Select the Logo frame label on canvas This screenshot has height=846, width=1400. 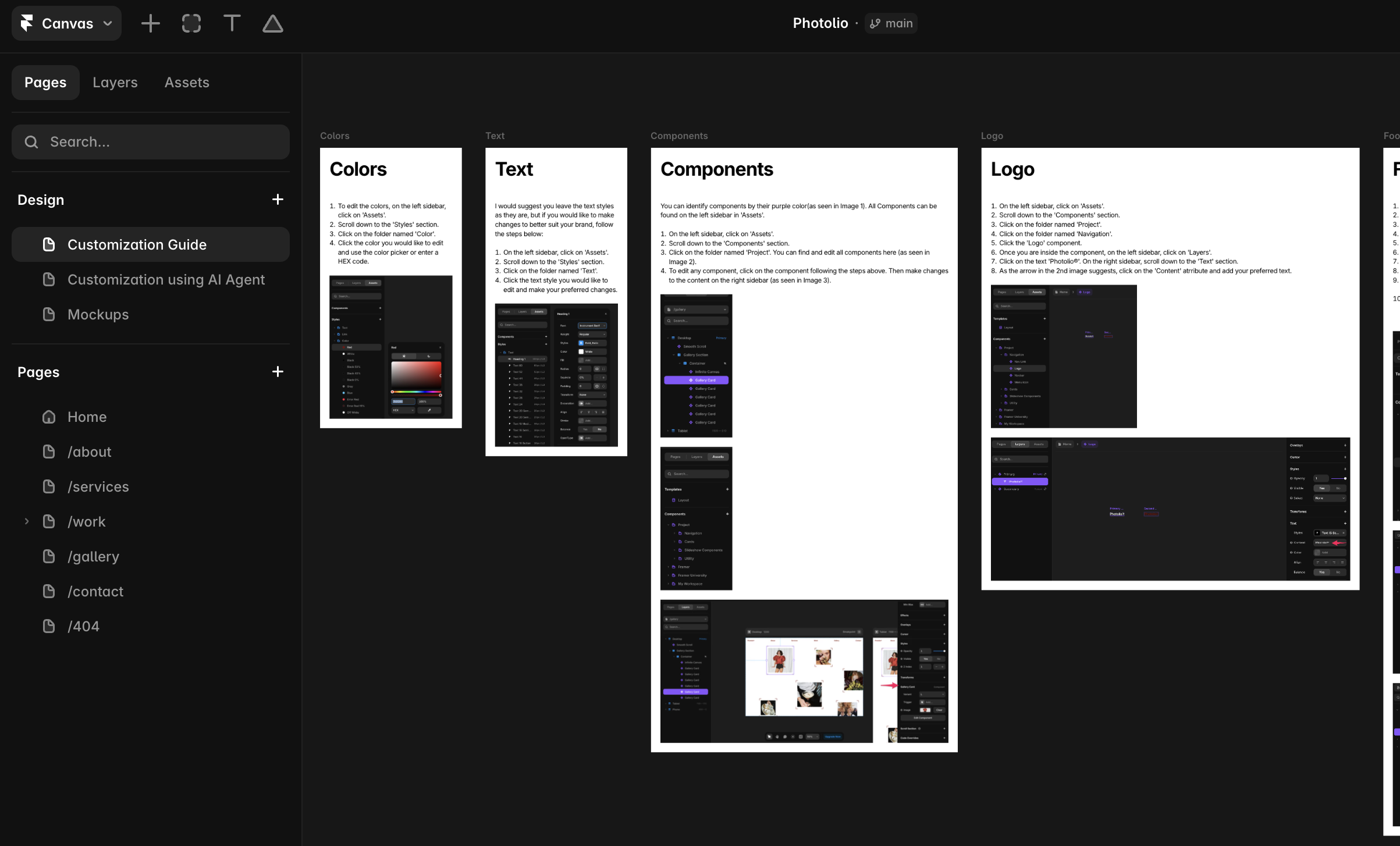(x=992, y=136)
